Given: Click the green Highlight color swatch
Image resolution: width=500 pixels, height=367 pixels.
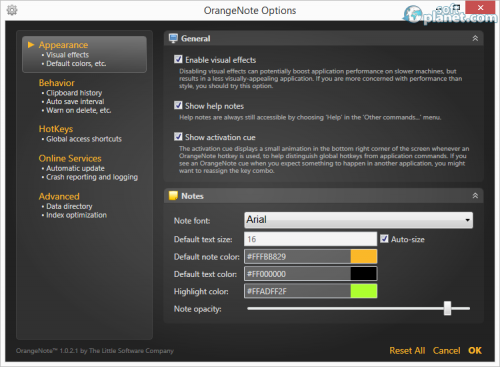Looking at the screenshot, I should [x=364, y=291].
